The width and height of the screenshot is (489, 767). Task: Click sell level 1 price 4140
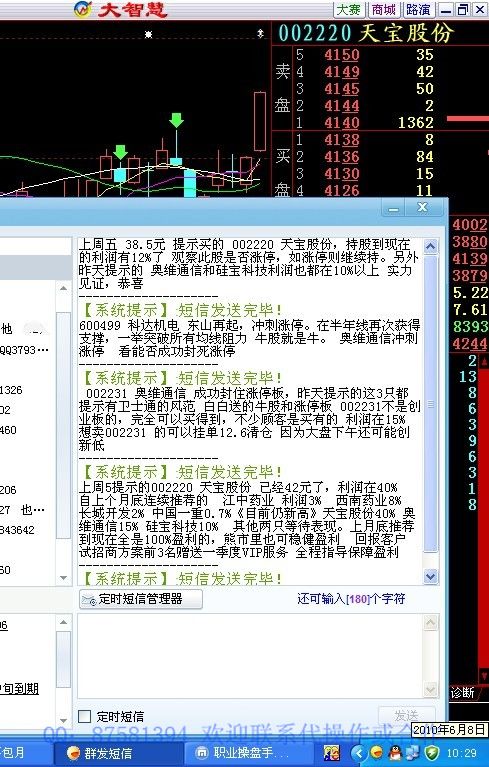click(342, 122)
